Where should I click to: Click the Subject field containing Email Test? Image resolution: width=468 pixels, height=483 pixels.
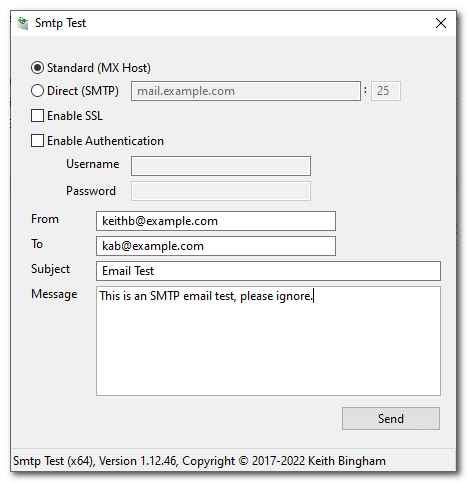[x=268, y=271]
